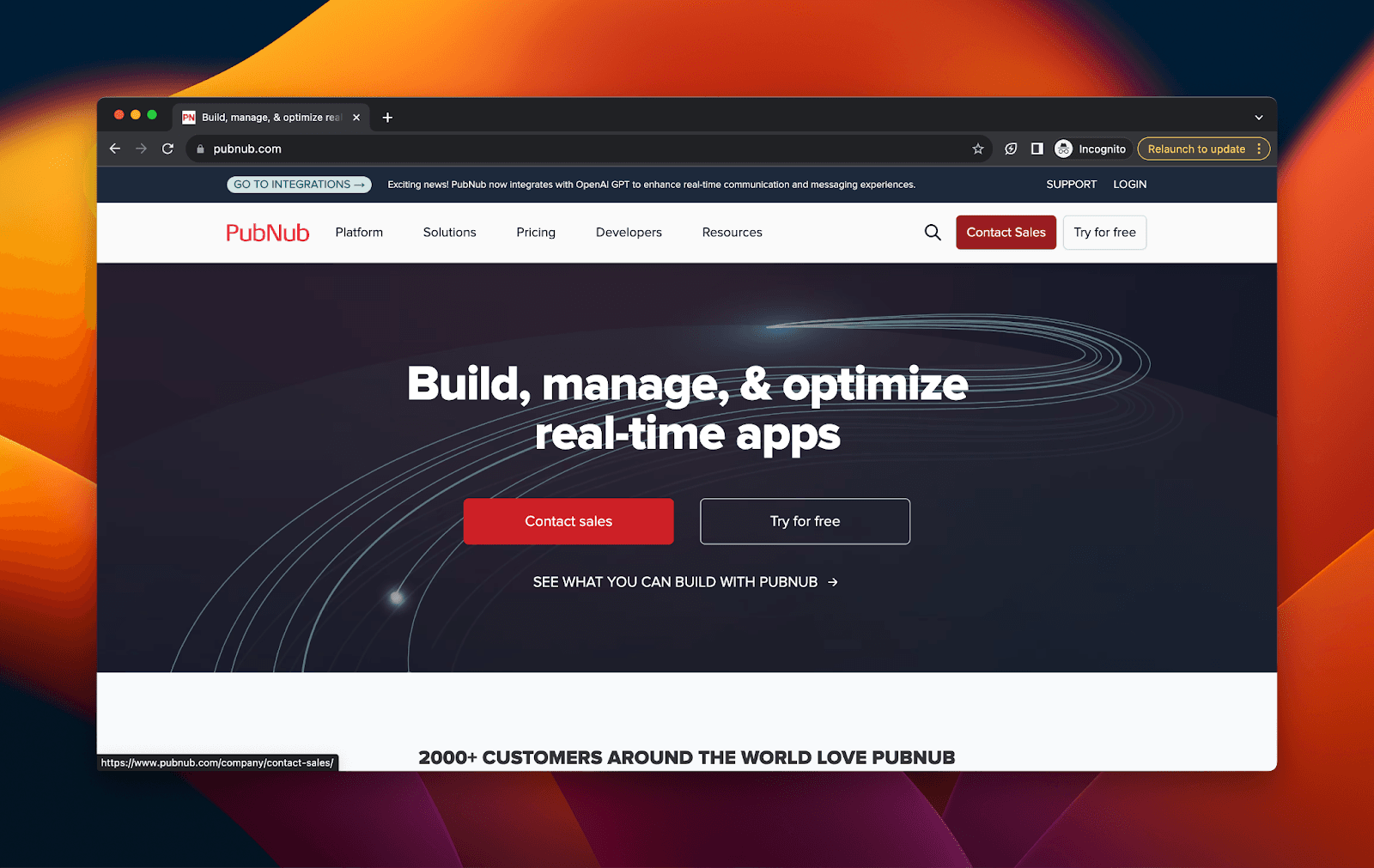Click the Incognito profile indicator
1374x868 pixels.
point(1091,149)
